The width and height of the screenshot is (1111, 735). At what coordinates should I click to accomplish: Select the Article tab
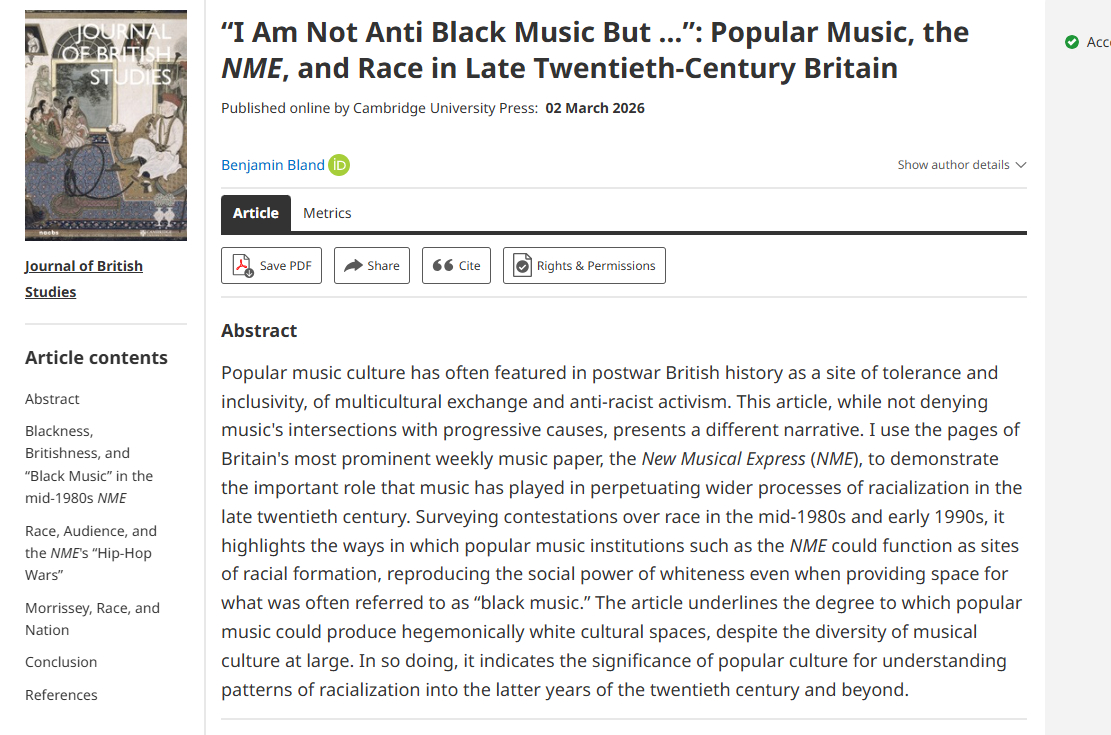(x=256, y=213)
